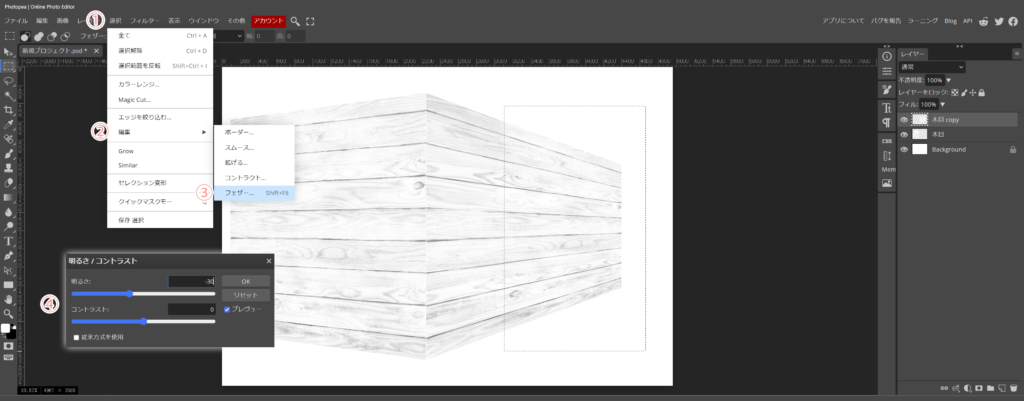The image size is (1024, 401).
Task: Click the search magnifier icon in menu bar
Action: (296, 20)
